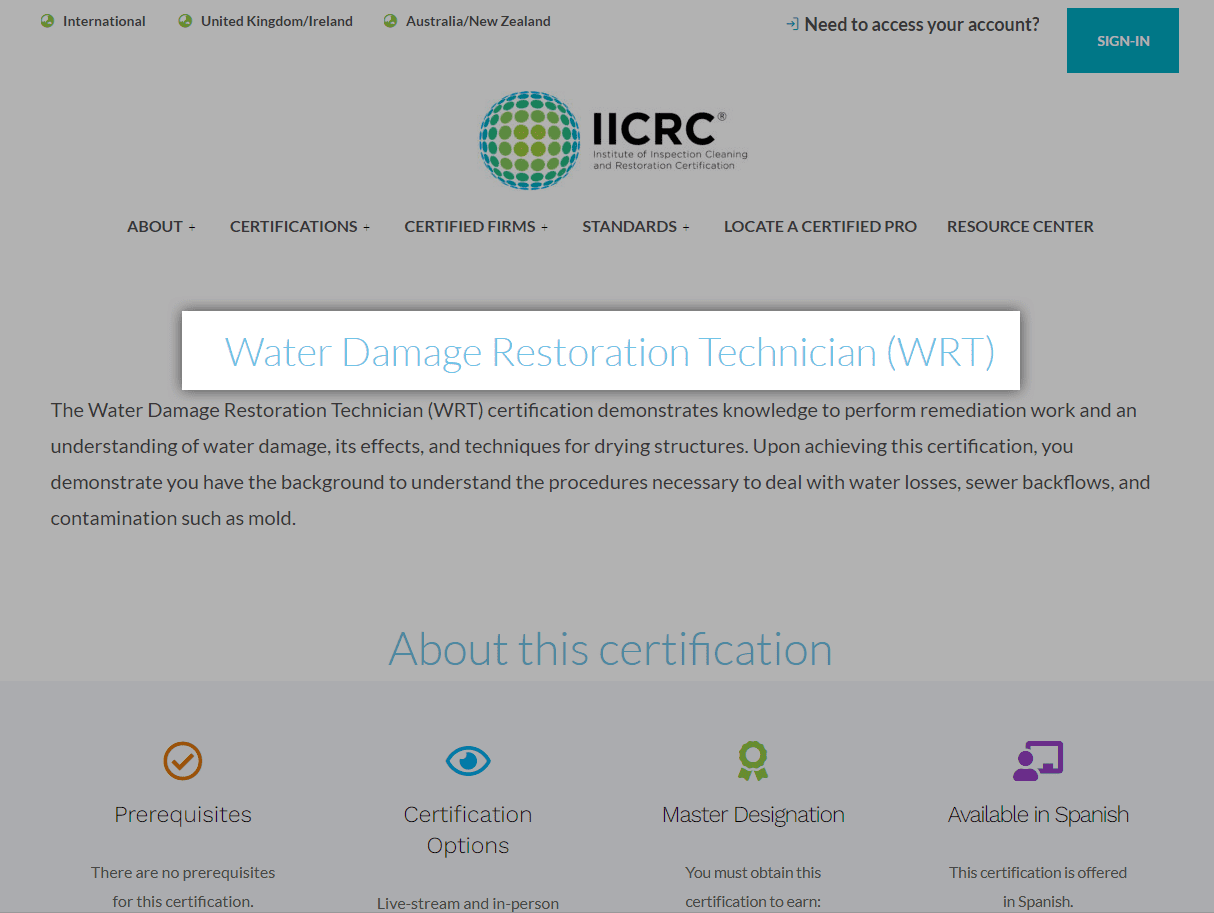Click the Available in Spanish heading

1038,815
